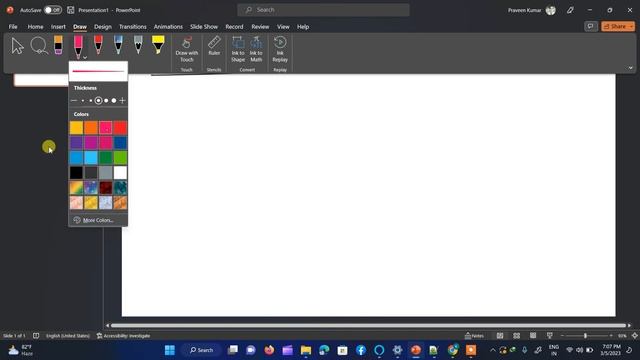Open the File menu
The image size is (640, 360).
pyautogui.click(x=13, y=27)
